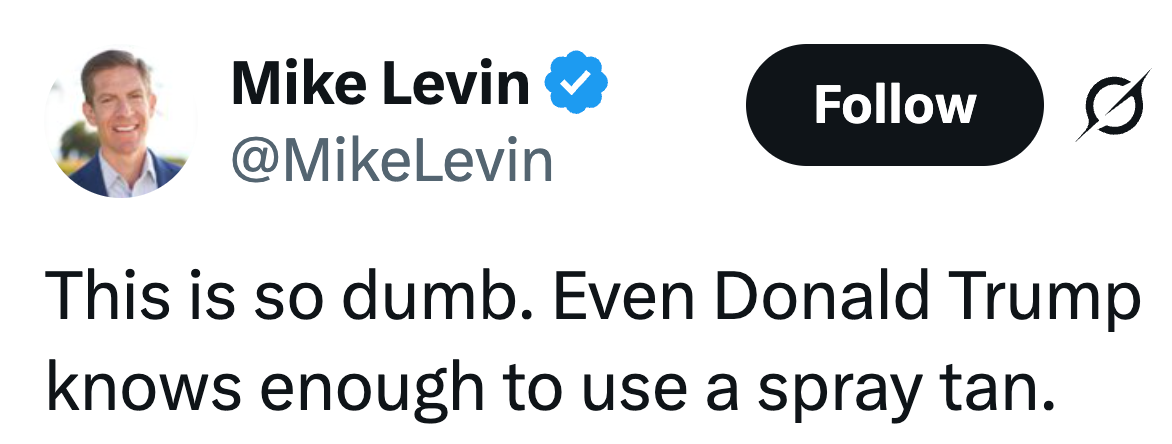Click the blue verified checkmark badge
This screenshot has width=1172, height=444.
point(576,82)
